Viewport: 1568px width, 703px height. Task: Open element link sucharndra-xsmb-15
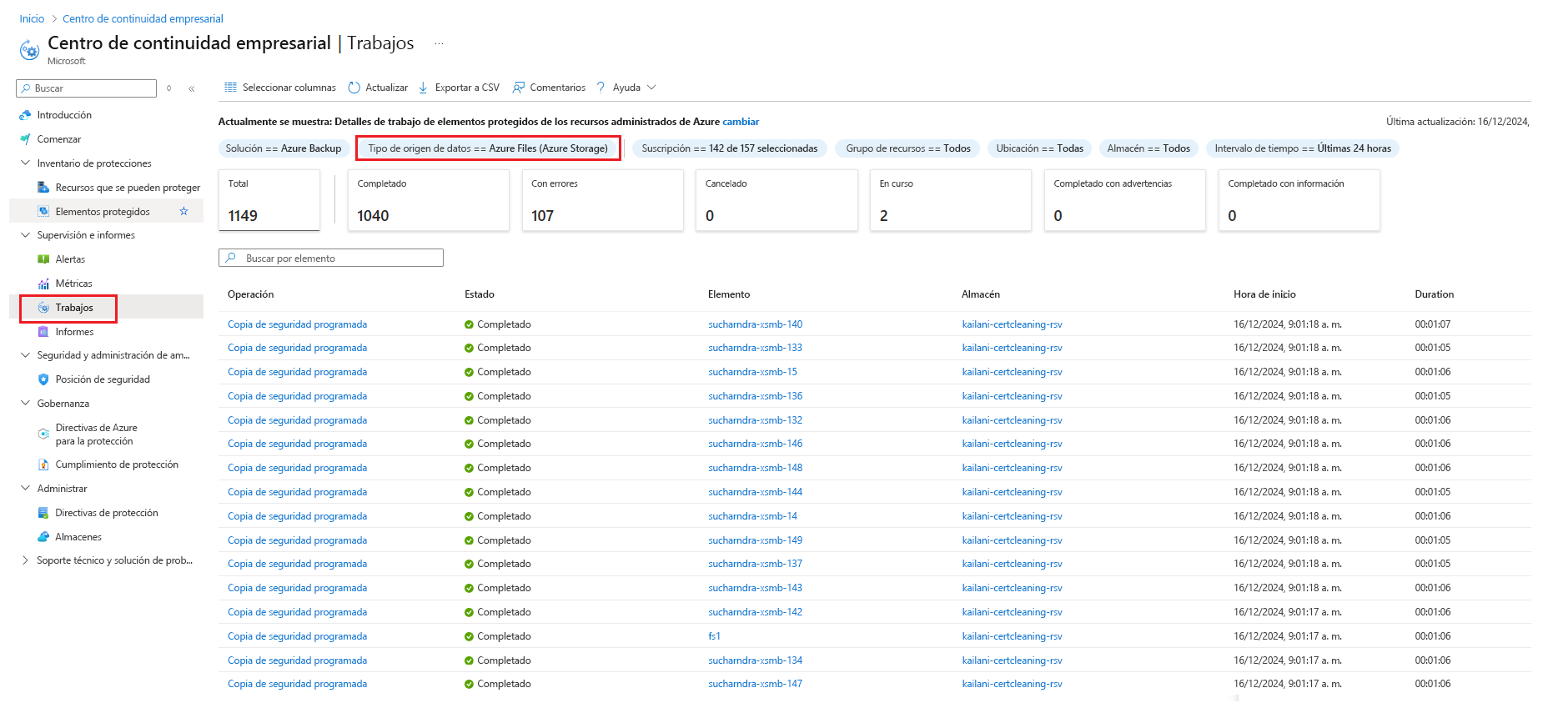[x=752, y=372]
